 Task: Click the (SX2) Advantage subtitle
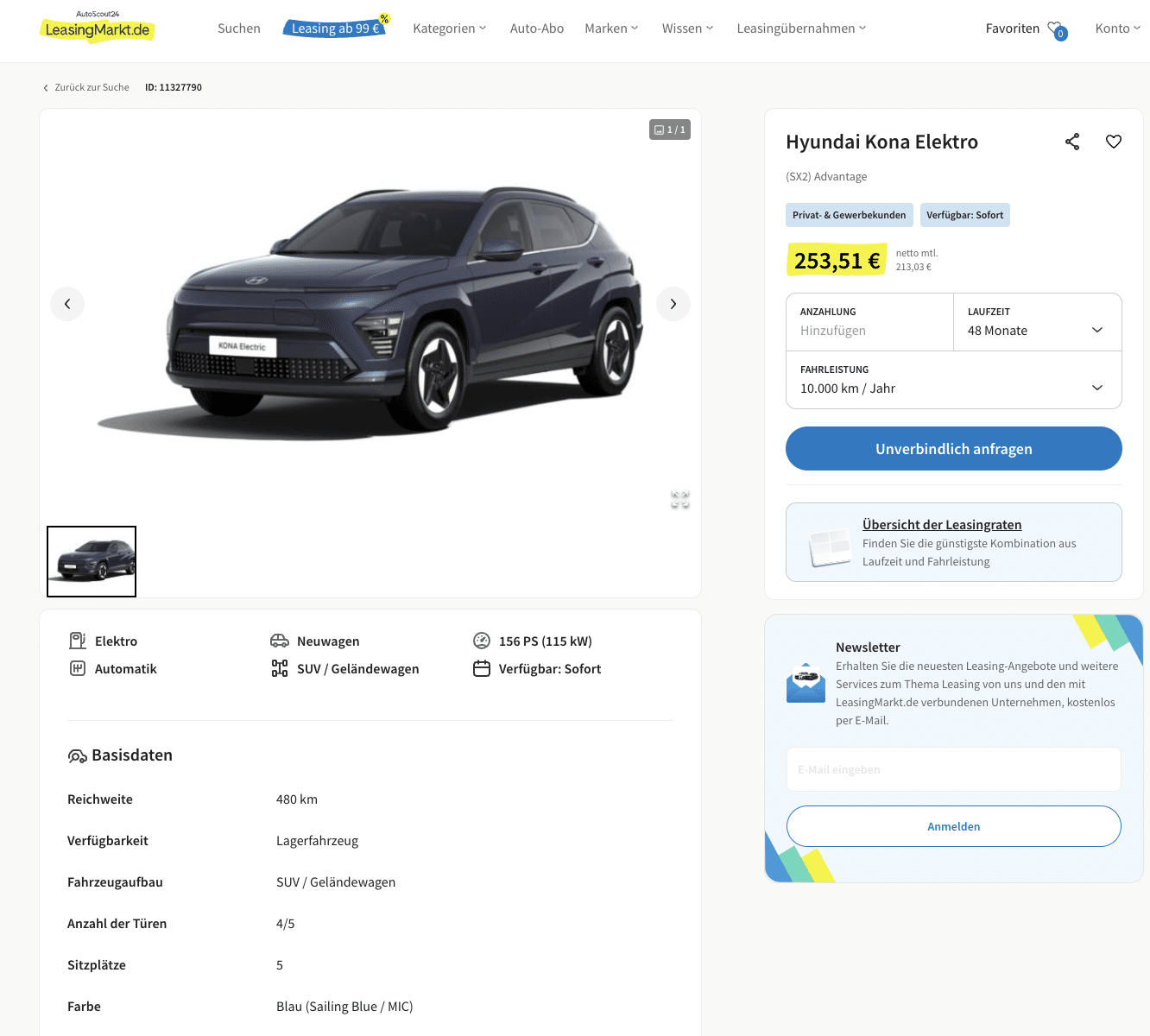point(826,176)
